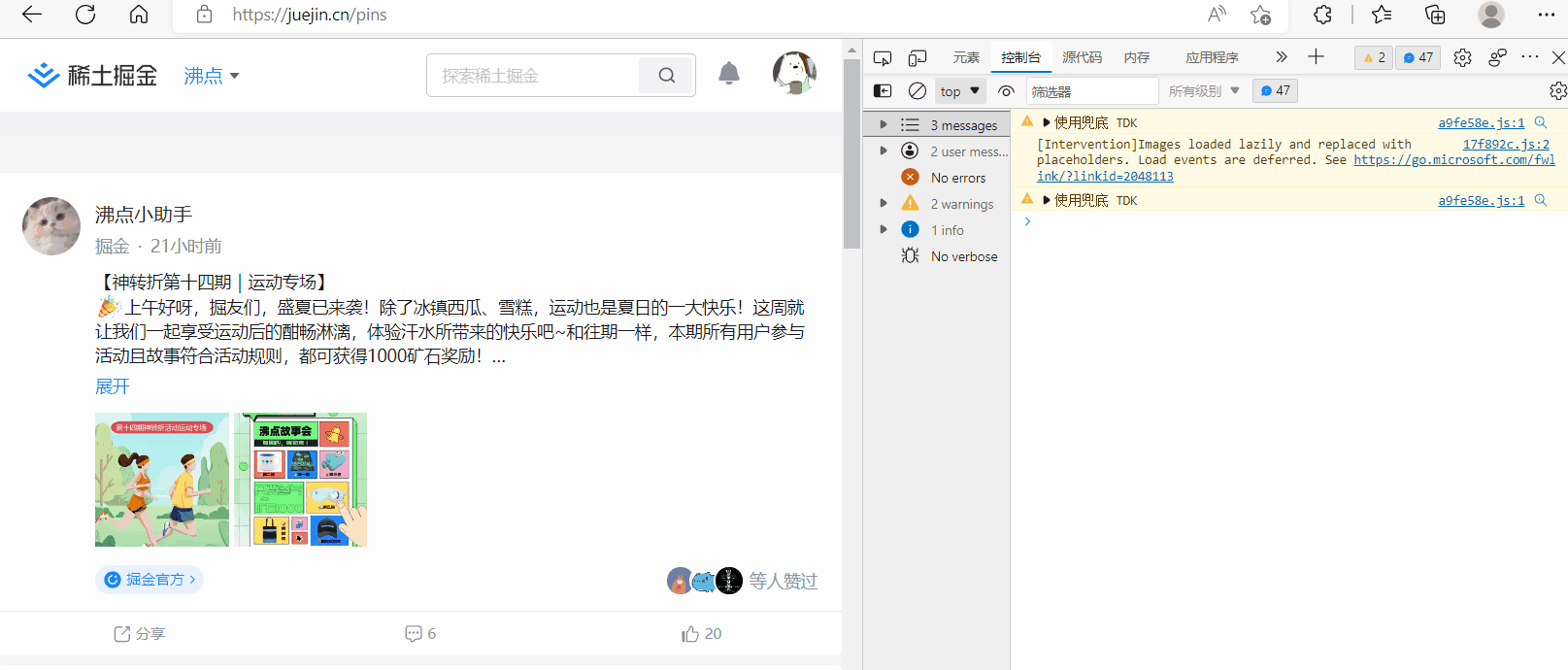This screenshot has width=1568, height=670.
Task: Click the Juejin logo
Action: (x=92, y=75)
